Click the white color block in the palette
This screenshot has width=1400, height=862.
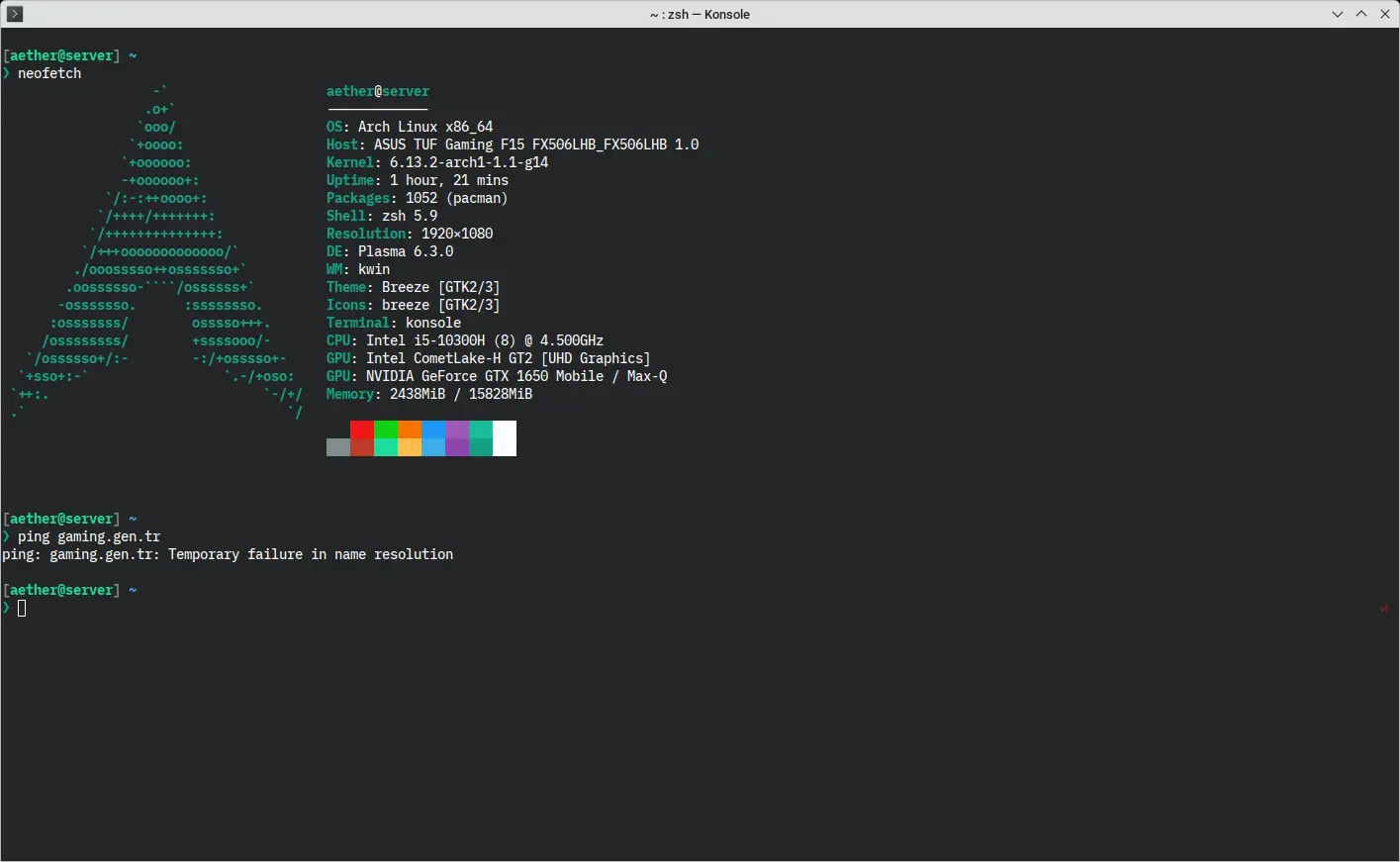coord(505,438)
